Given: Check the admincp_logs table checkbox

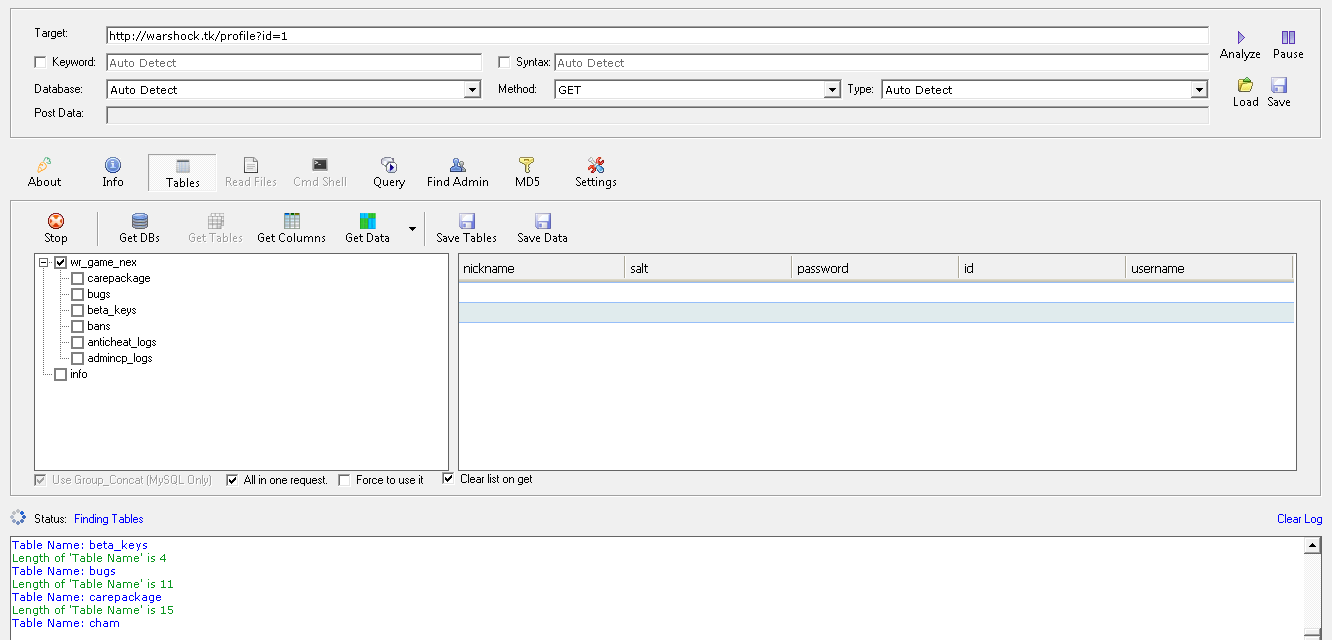Looking at the screenshot, I should coord(77,358).
